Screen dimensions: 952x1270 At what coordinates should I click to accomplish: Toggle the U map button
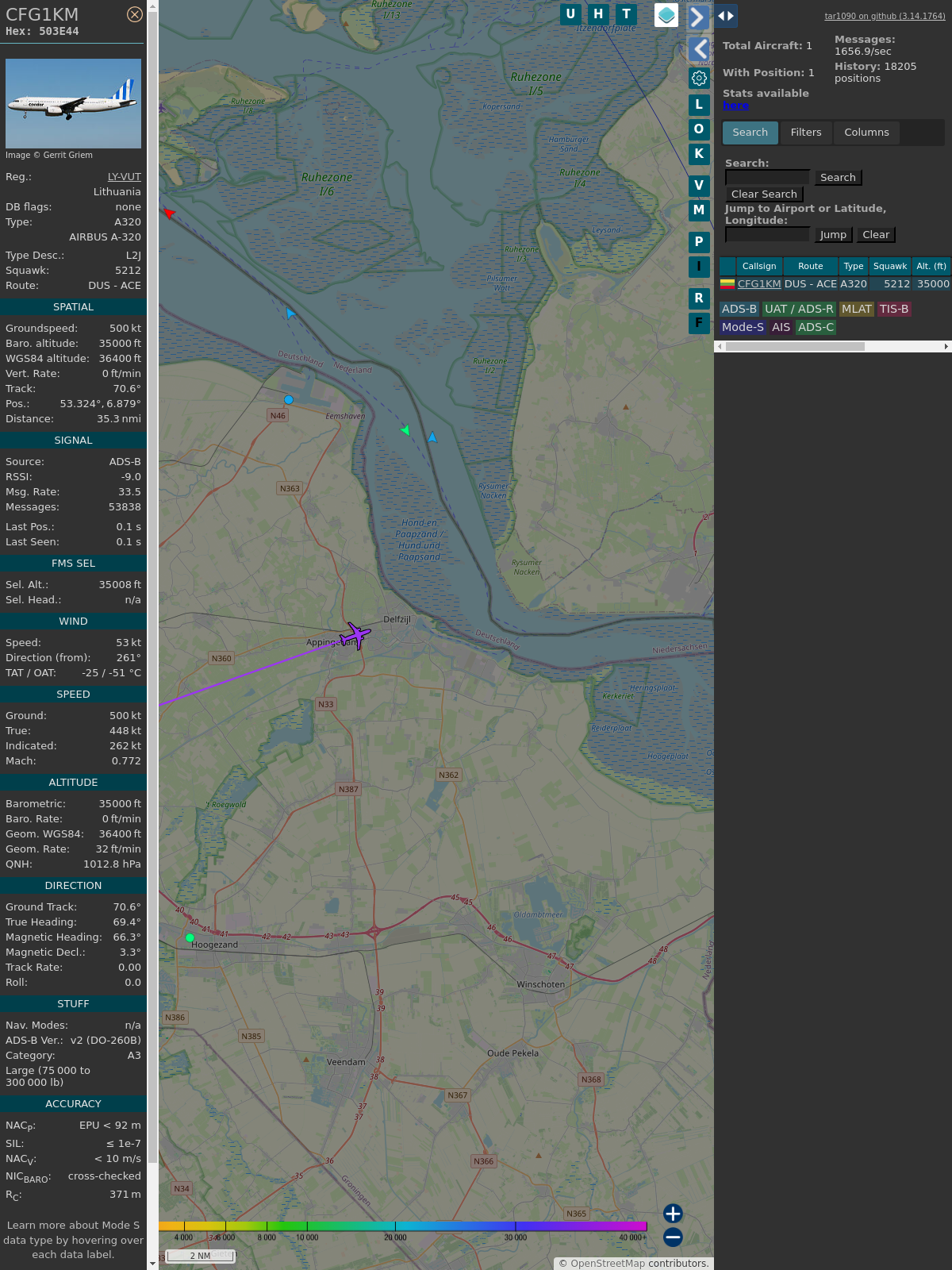[x=570, y=14]
